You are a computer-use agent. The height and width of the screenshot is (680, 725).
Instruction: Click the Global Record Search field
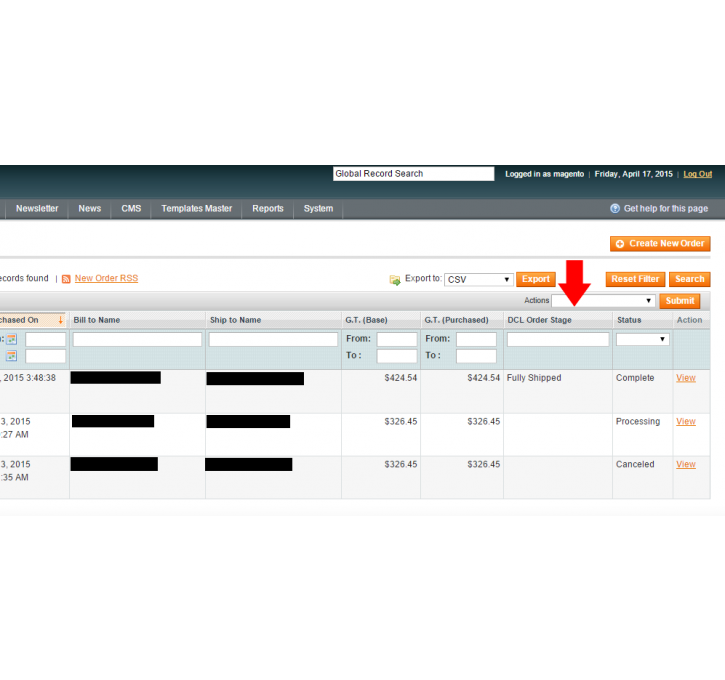(x=413, y=174)
